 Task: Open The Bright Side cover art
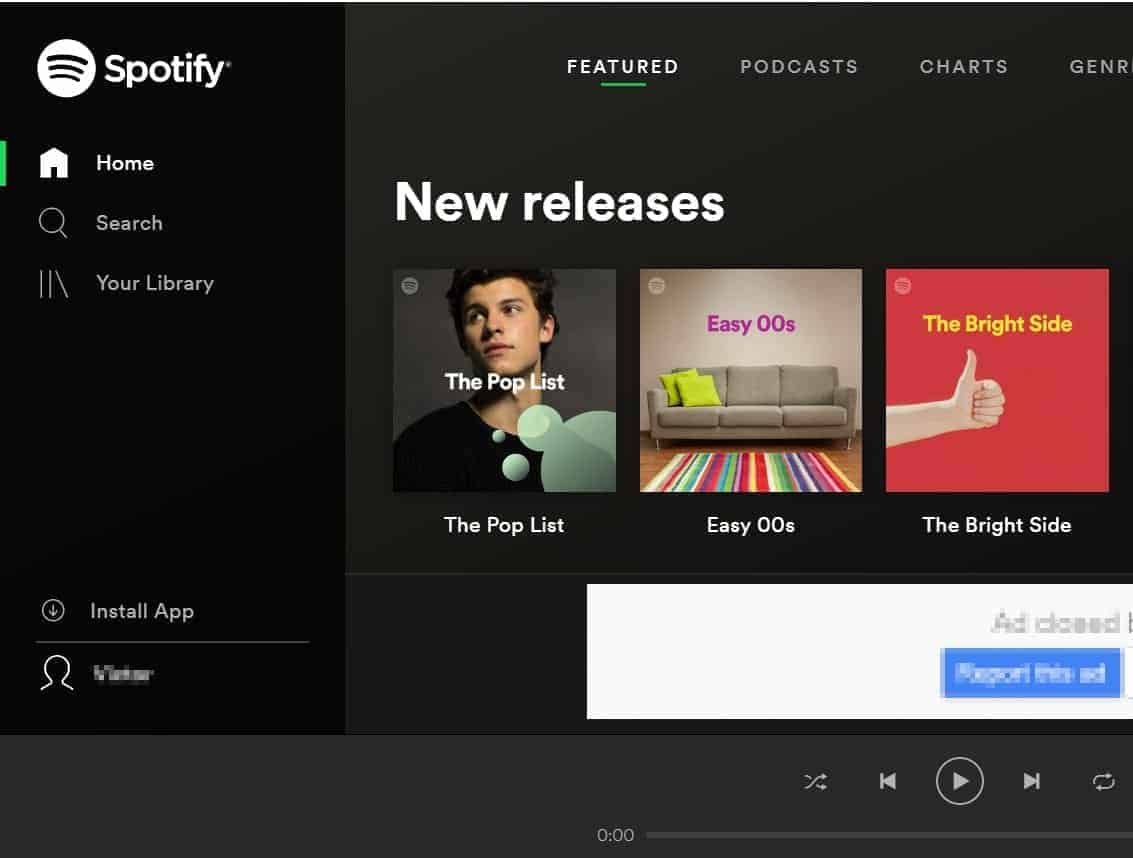click(x=997, y=380)
